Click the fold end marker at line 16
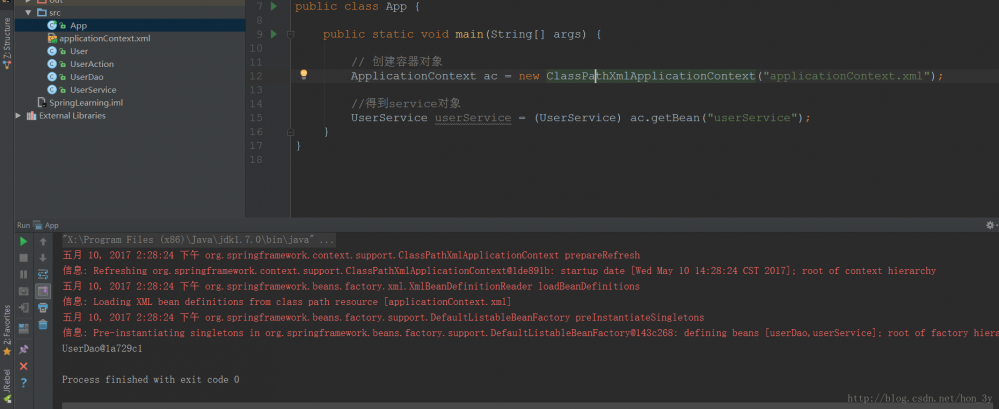This screenshot has height=409, width=999. click(291, 132)
